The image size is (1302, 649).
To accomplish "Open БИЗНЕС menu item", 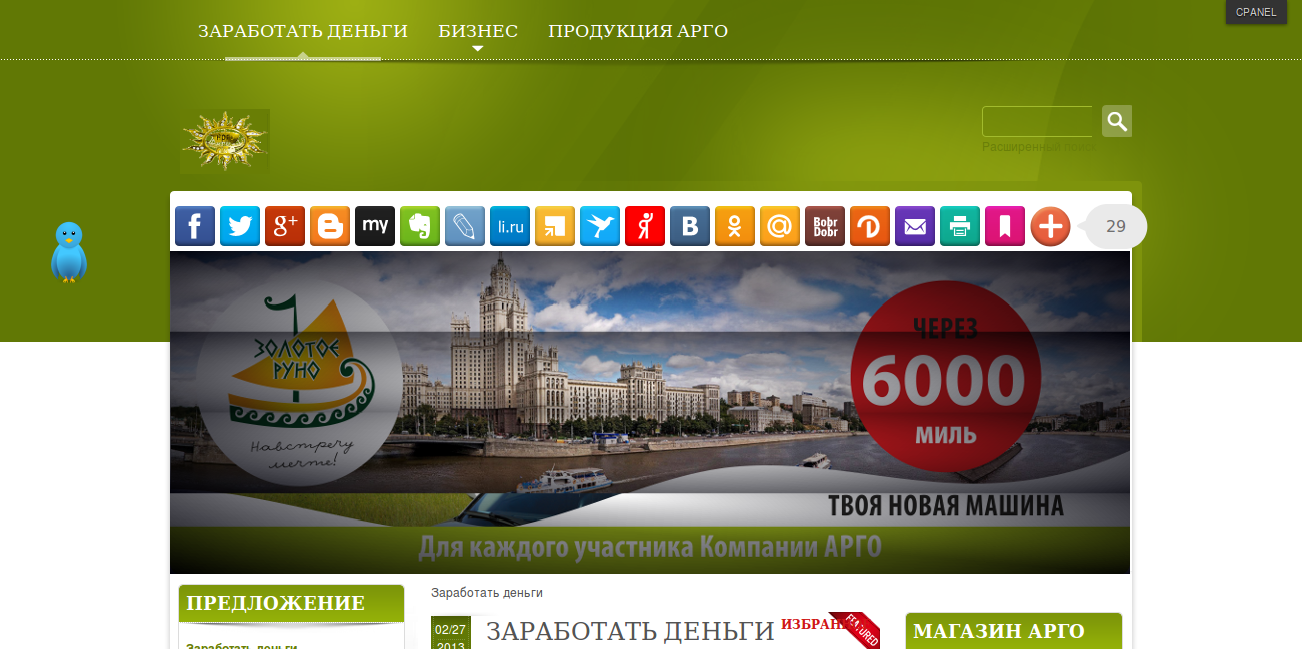I will point(478,31).
